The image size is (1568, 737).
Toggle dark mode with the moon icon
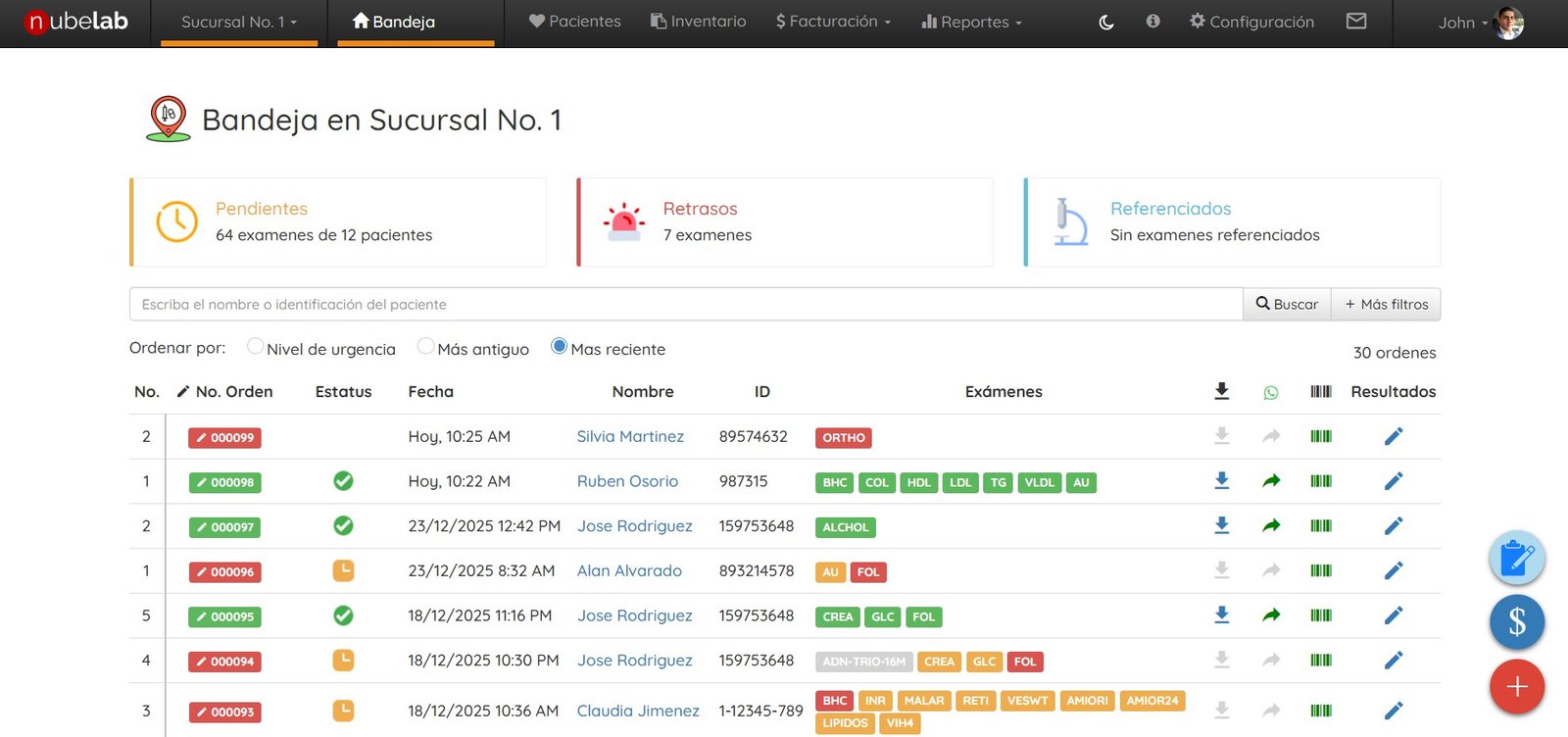(x=1106, y=22)
